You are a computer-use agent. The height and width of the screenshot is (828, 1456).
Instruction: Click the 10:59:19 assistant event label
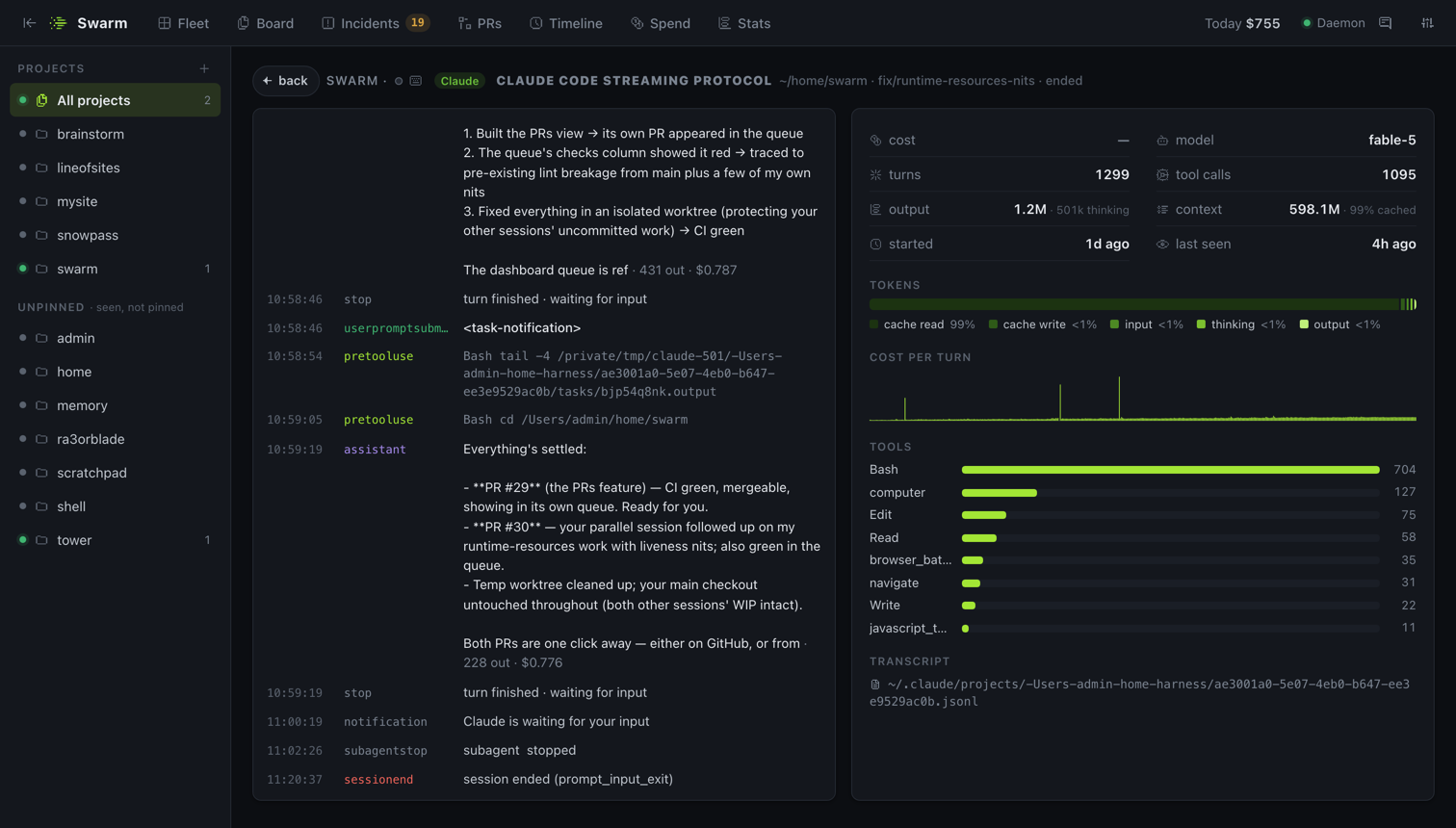click(x=375, y=450)
